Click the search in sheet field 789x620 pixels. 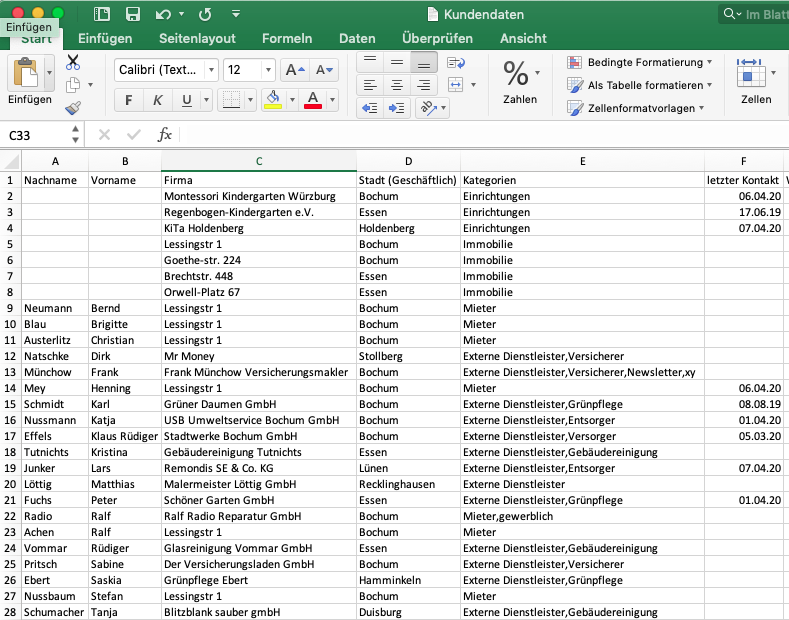pyautogui.click(x=754, y=14)
